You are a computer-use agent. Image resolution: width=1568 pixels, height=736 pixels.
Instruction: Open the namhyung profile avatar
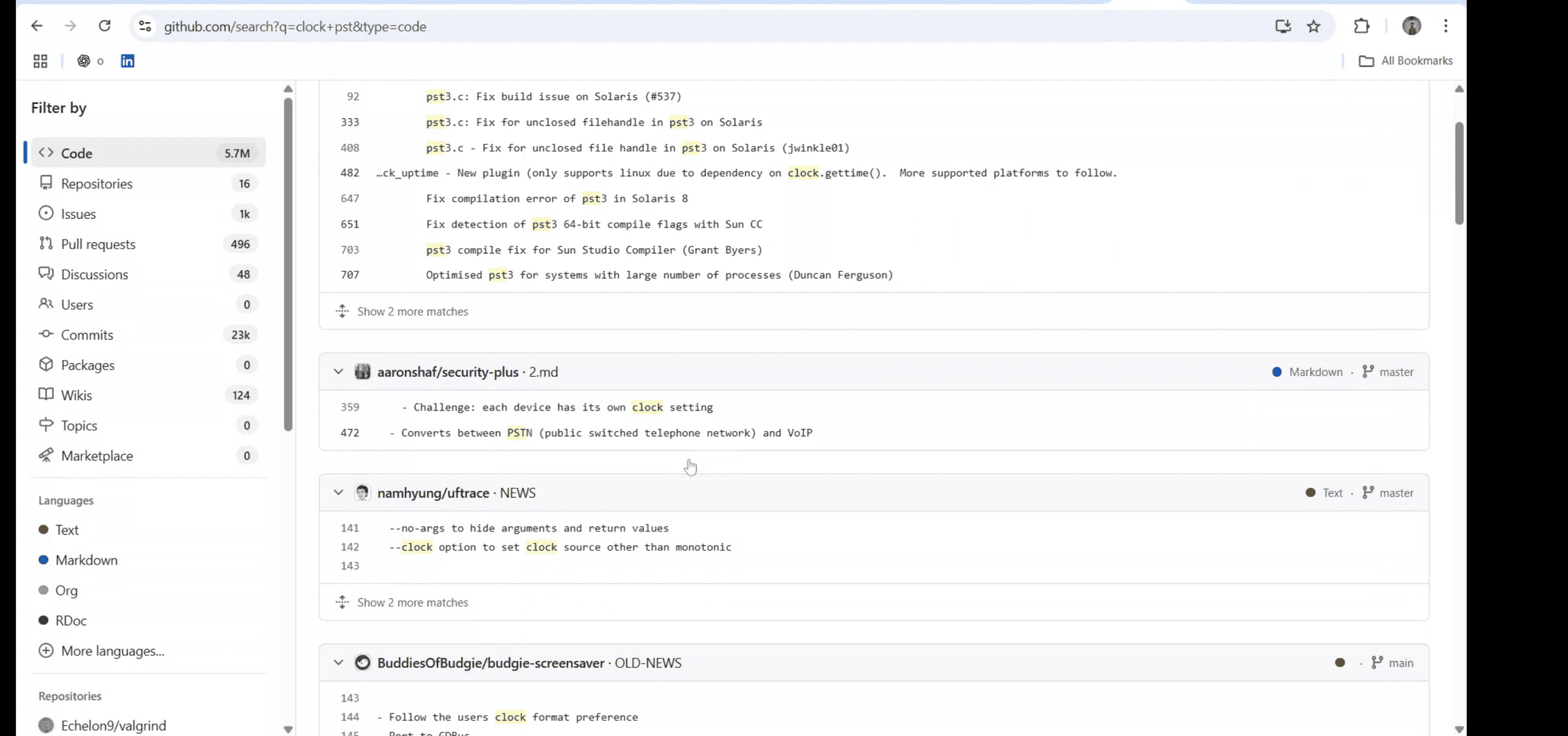coord(363,492)
